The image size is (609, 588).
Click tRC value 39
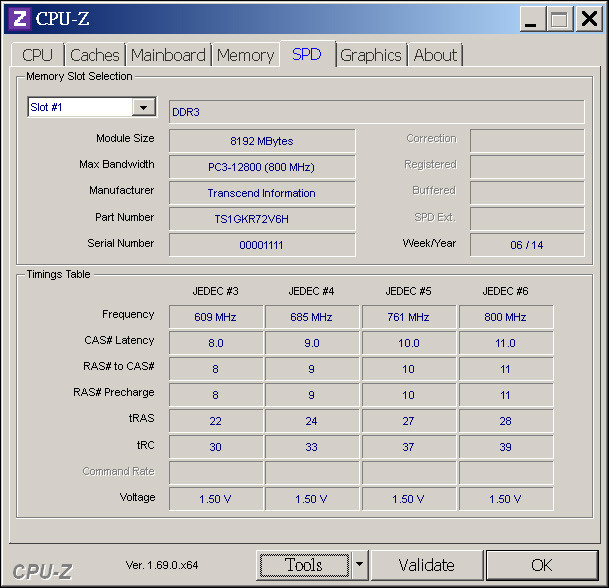click(x=506, y=447)
